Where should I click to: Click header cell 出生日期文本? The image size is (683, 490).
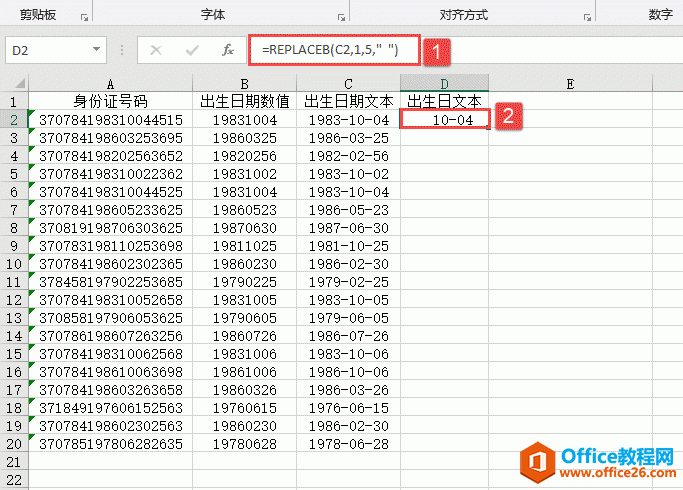[348, 101]
